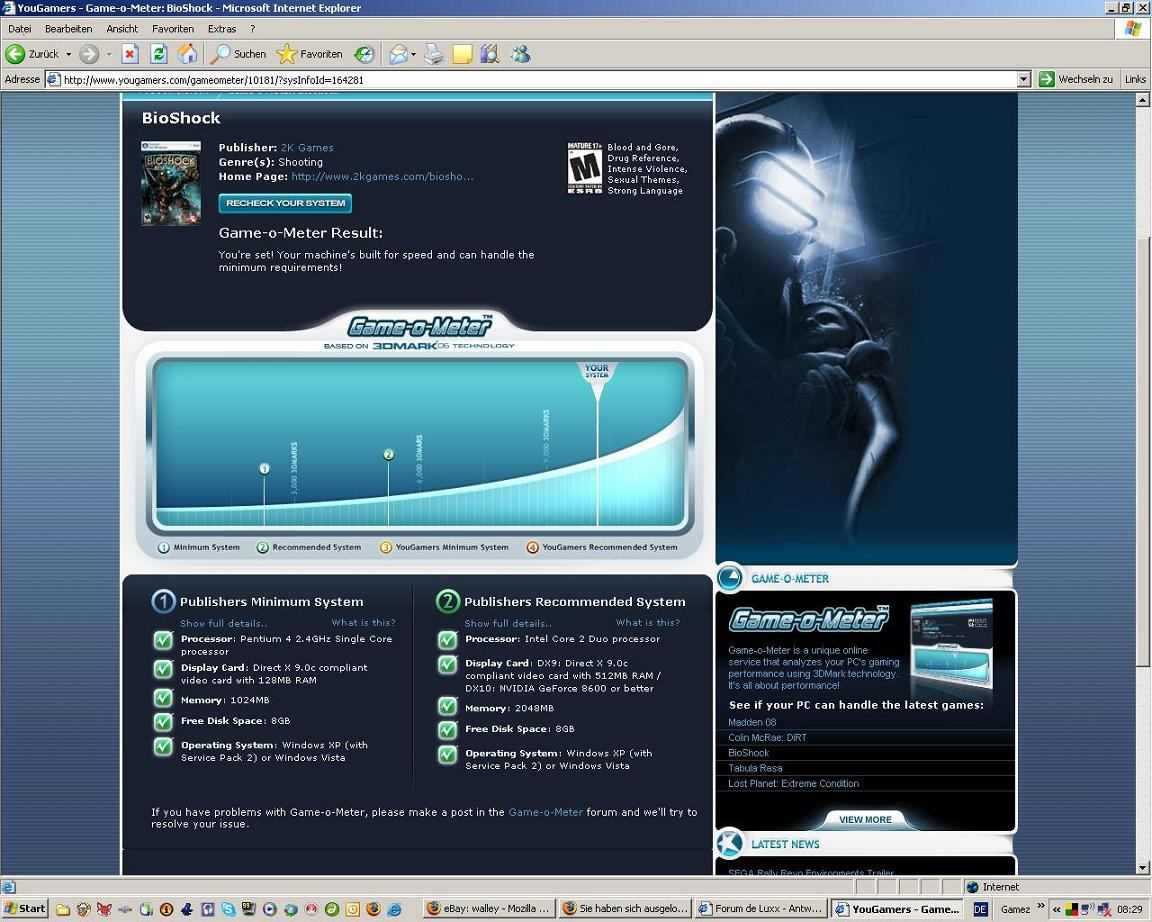Open the Favoriten menu in menu bar
This screenshot has height=922, width=1152.
(x=173, y=29)
